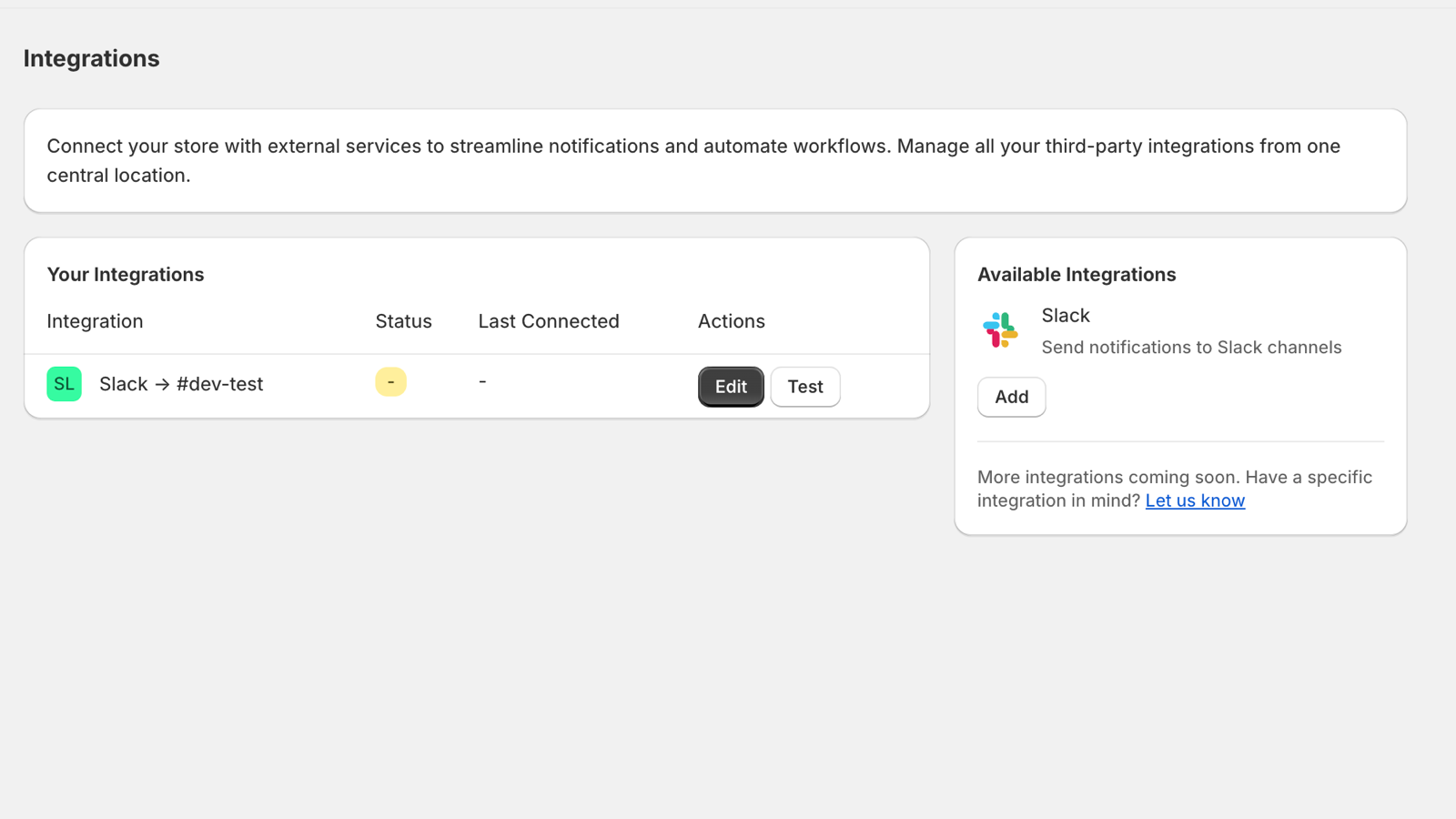Viewport: 1456px width, 819px height.
Task: Click the Available Integrations heading
Action: pyautogui.click(x=1077, y=274)
